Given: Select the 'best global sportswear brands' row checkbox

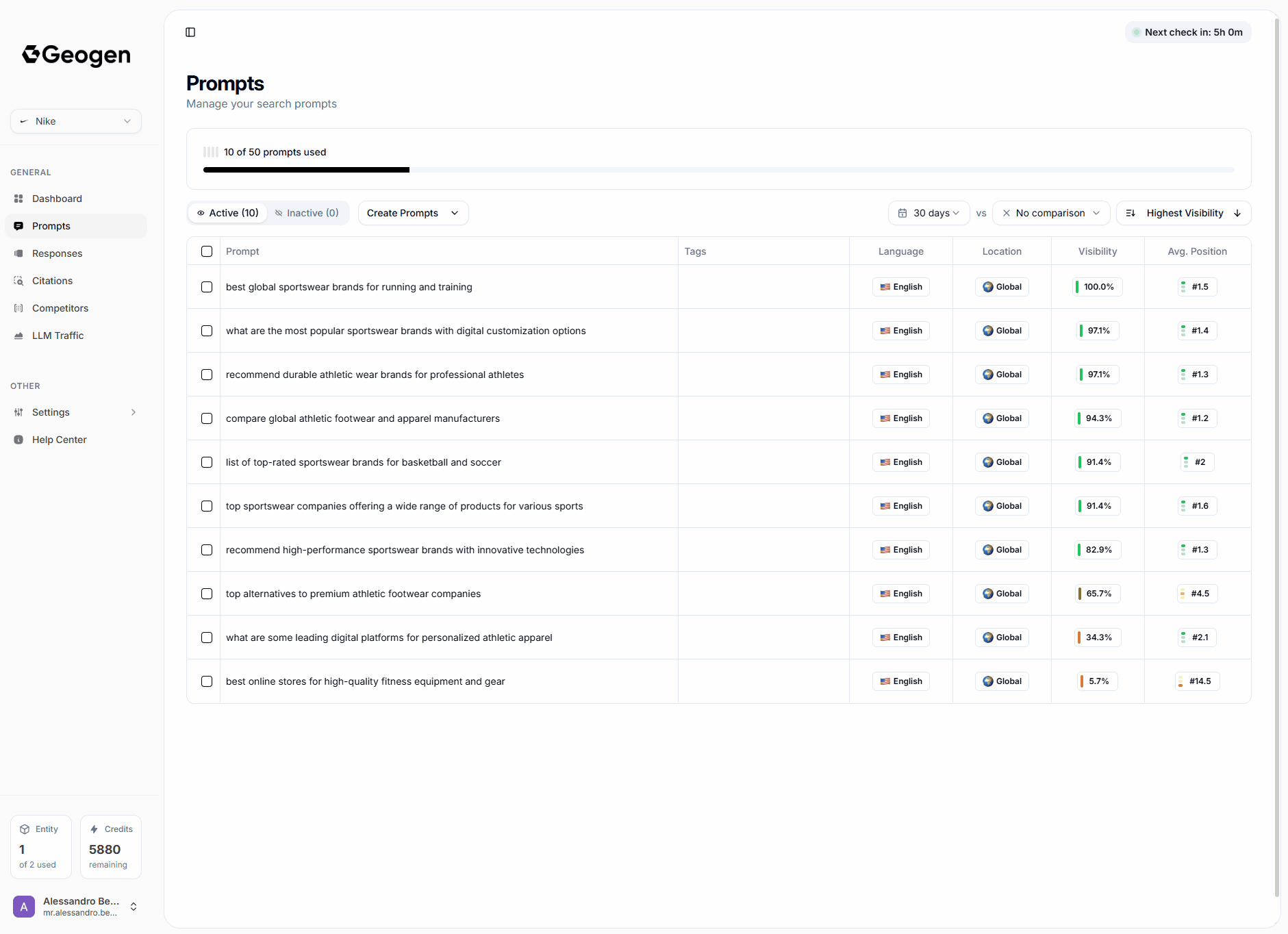Looking at the screenshot, I should (x=207, y=287).
